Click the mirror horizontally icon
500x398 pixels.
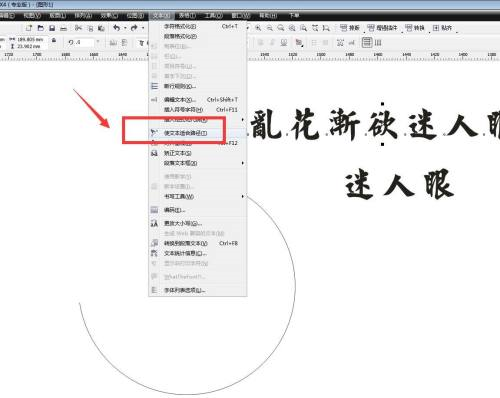point(113,42)
